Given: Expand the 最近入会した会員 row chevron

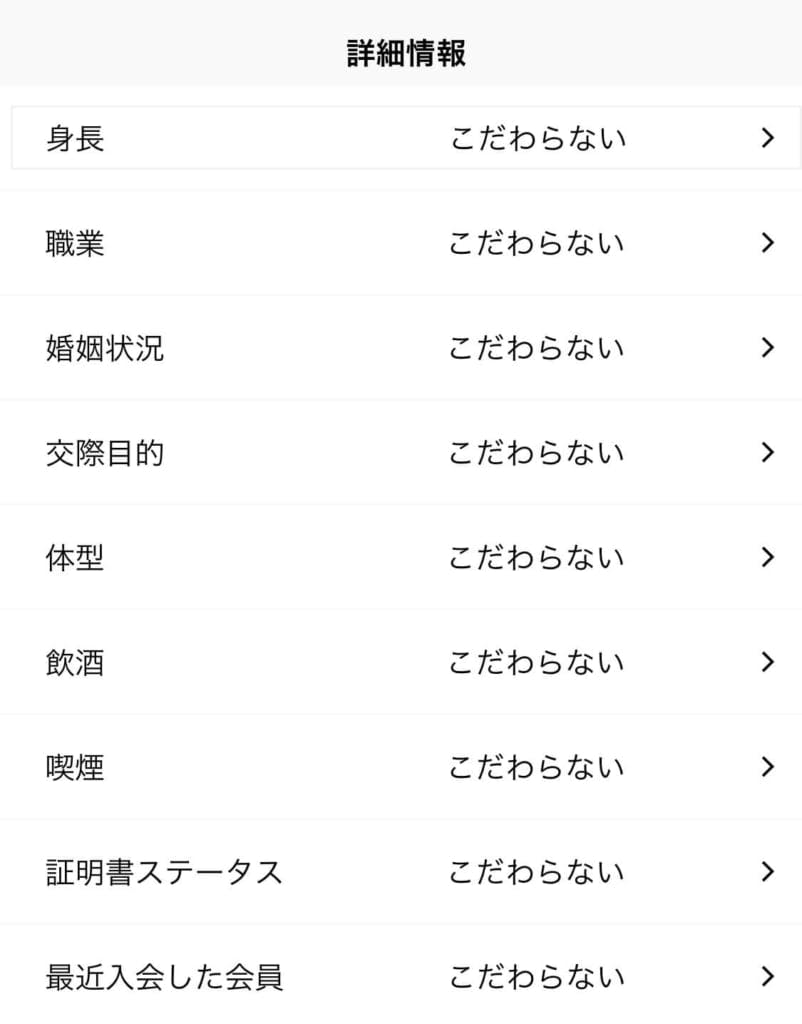Looking at the screenshot, I should click(768, 976).
